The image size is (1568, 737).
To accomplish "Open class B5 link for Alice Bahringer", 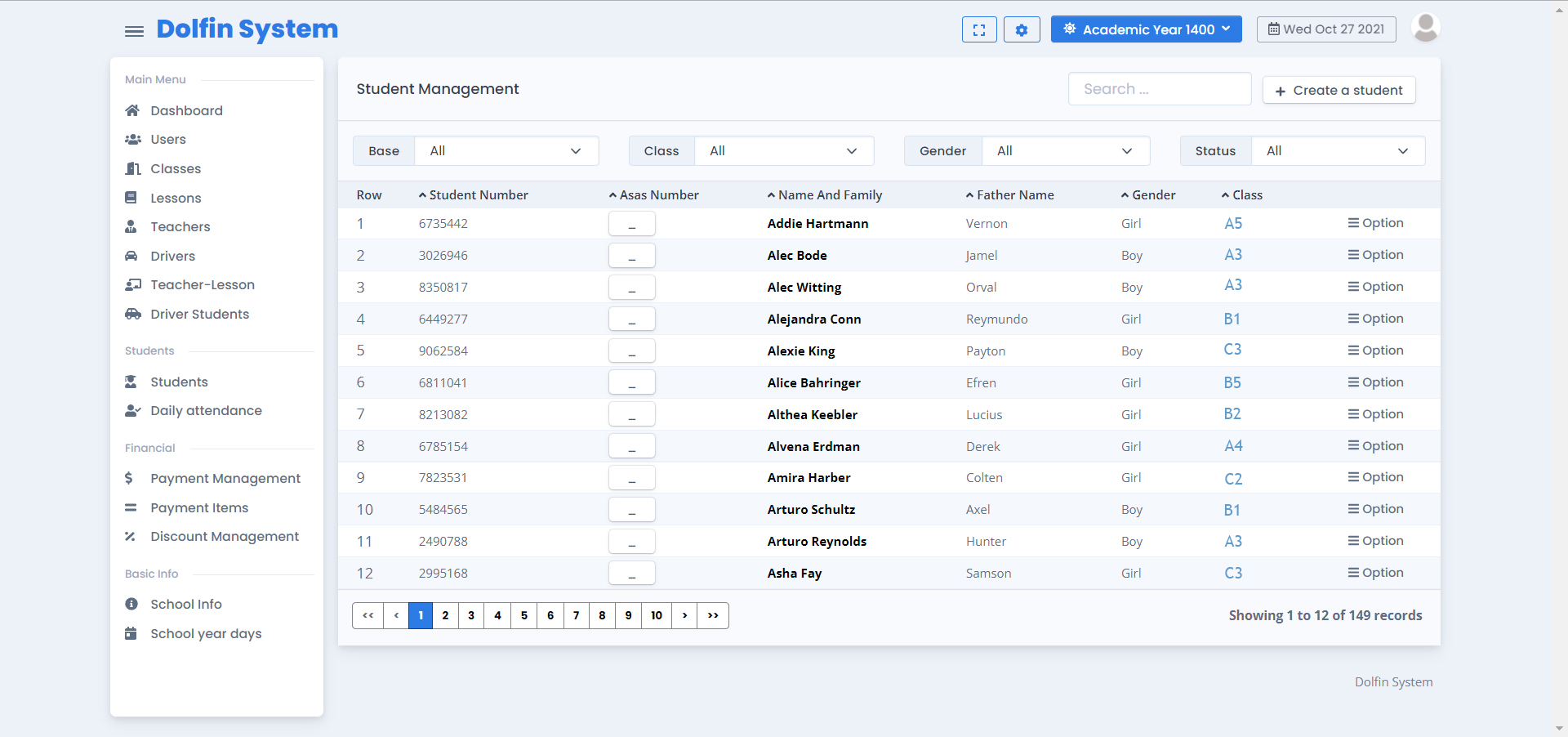I will tap(1232, 382).
